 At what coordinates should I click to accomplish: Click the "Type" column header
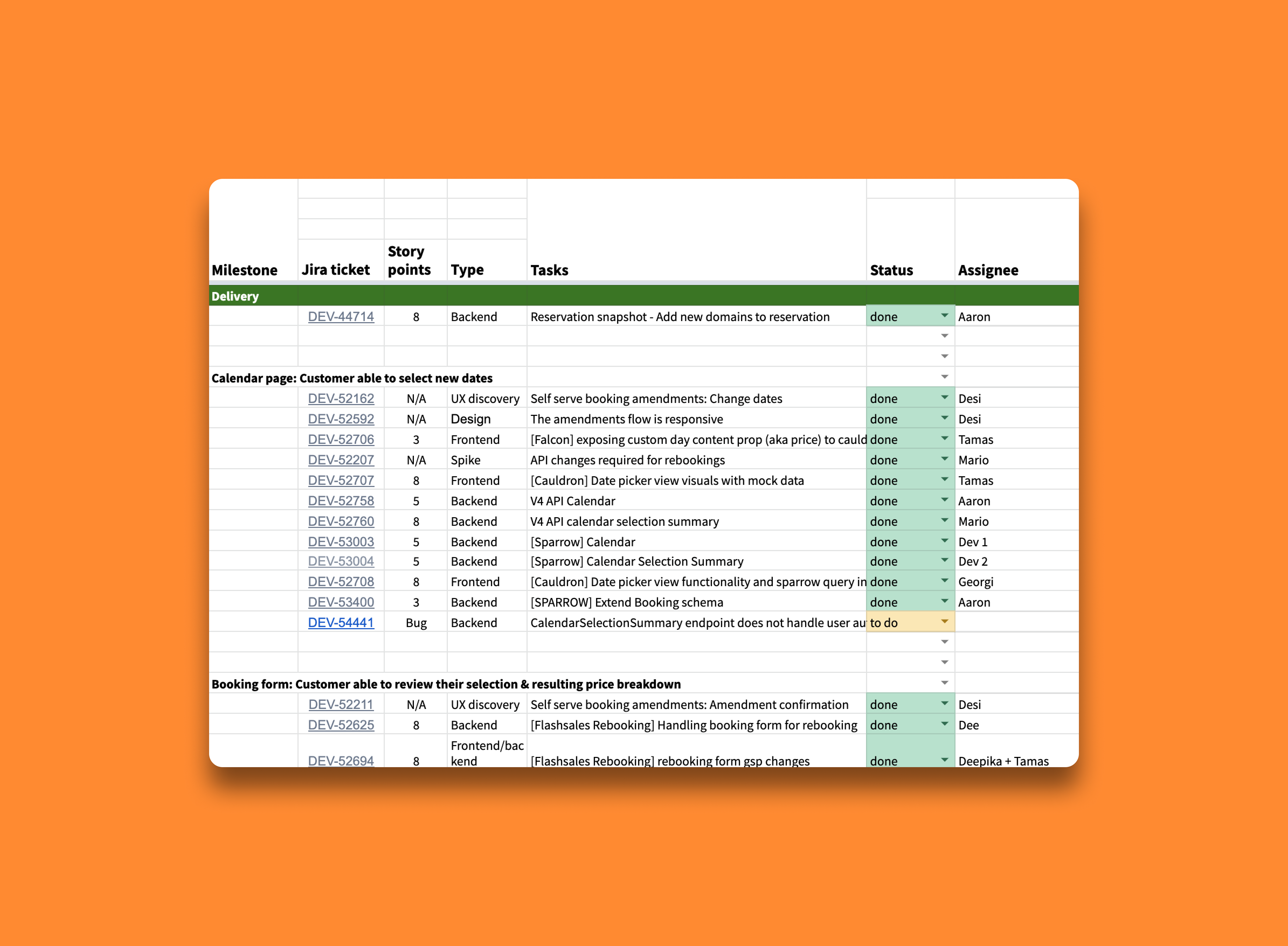[467, 270]
